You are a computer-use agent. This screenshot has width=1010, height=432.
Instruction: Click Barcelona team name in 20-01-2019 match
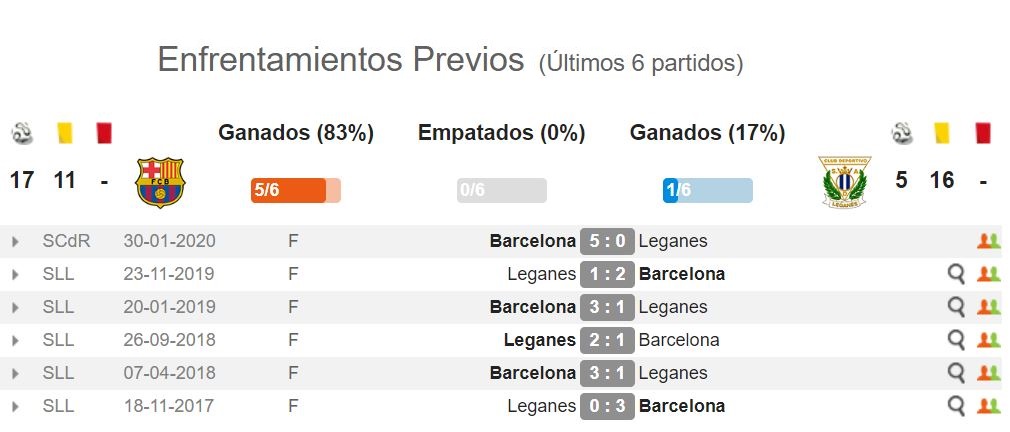pos(533,307)
